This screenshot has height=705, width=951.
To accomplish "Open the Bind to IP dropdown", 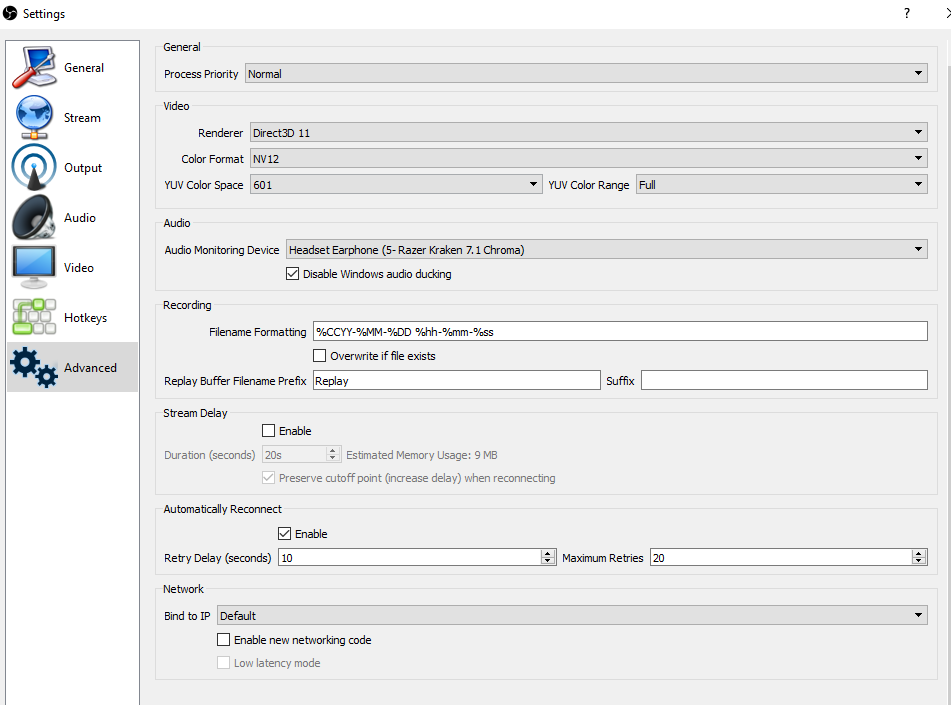I will pos(572,615).
